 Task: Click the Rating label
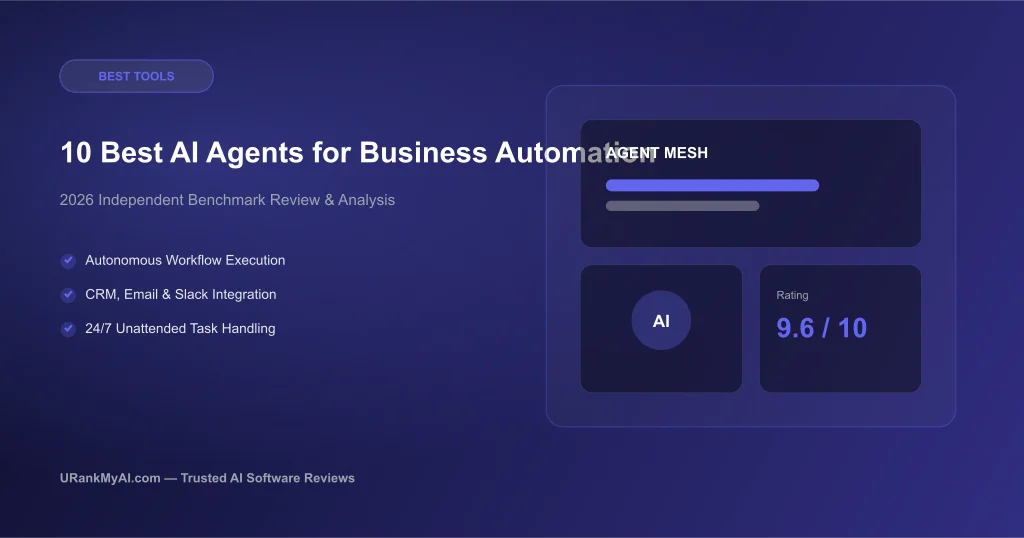click(x=792, y=295)
